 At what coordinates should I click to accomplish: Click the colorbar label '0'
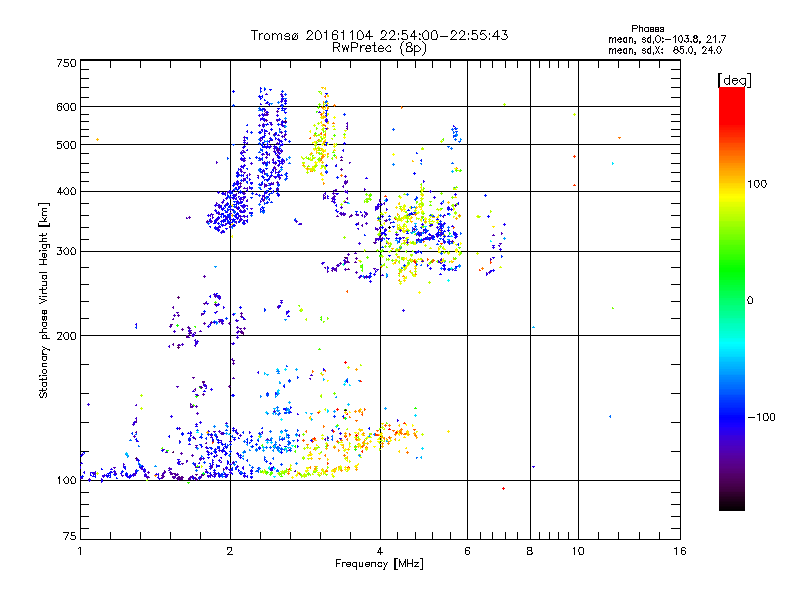coord(750,300)
